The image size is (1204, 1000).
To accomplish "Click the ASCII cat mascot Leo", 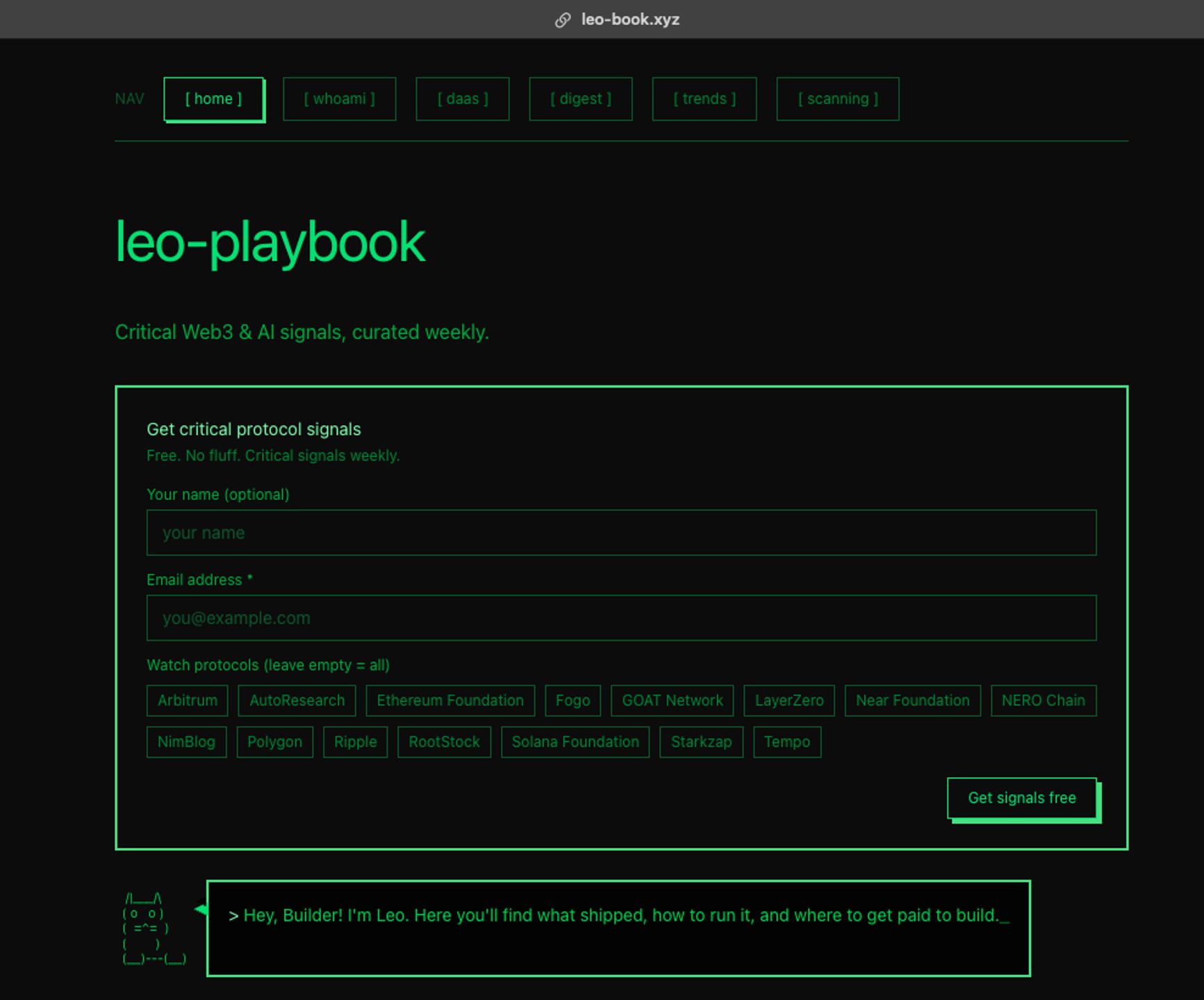I will pos(154,929).
